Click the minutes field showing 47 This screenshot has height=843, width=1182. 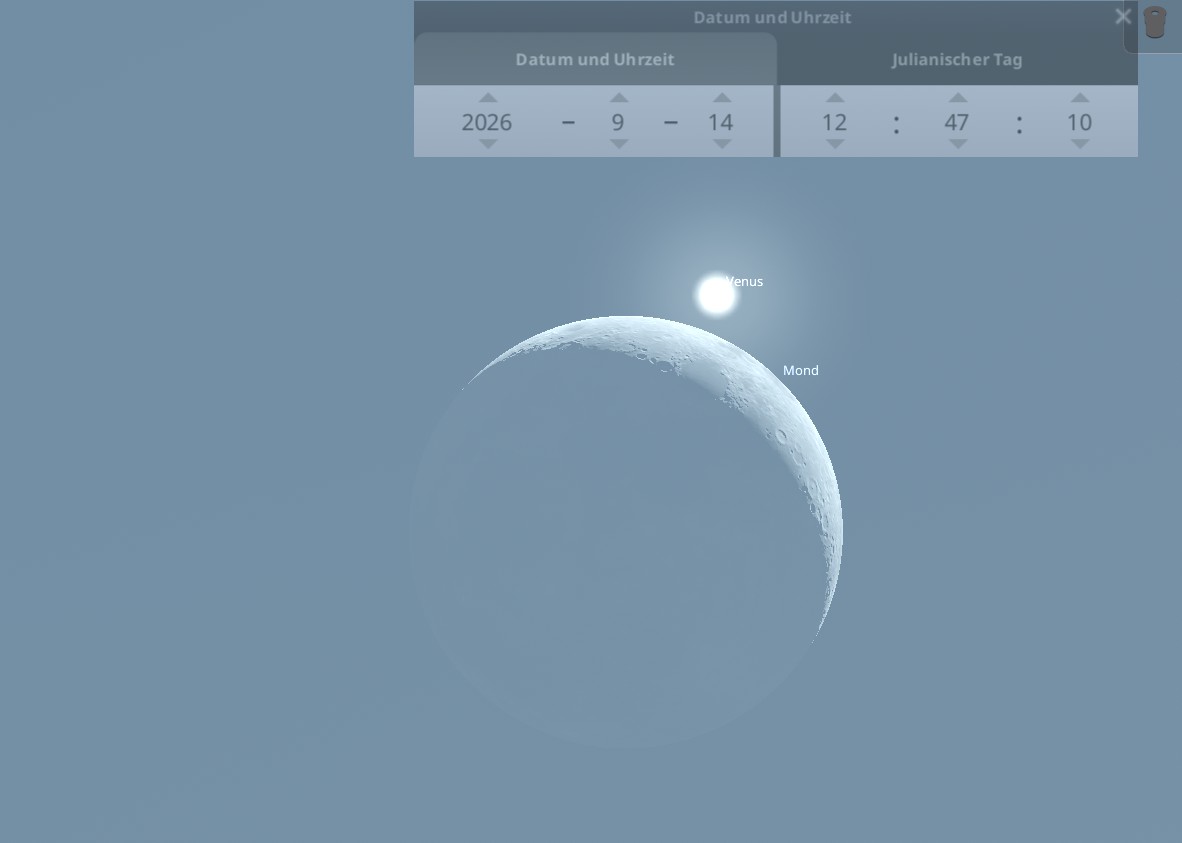(x=957, y=122)
